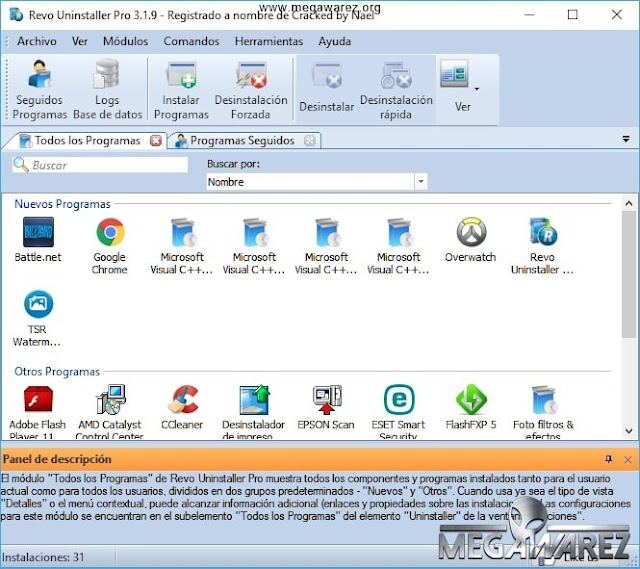Open the Ver menu
The height and width of the screenshot is (569, 640).
[x=80, y=41]
